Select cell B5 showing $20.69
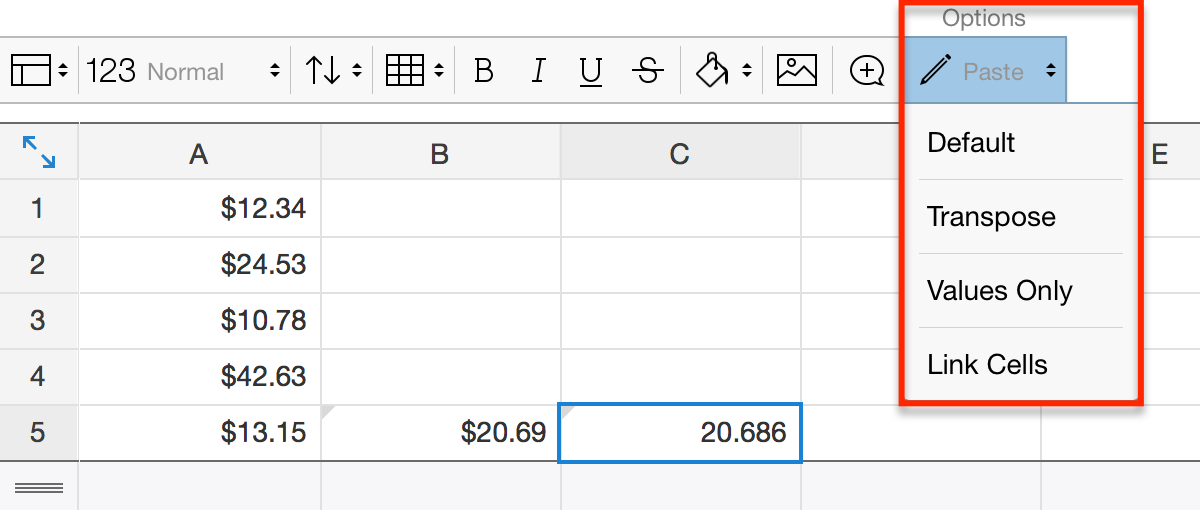 tap(440, 433)
